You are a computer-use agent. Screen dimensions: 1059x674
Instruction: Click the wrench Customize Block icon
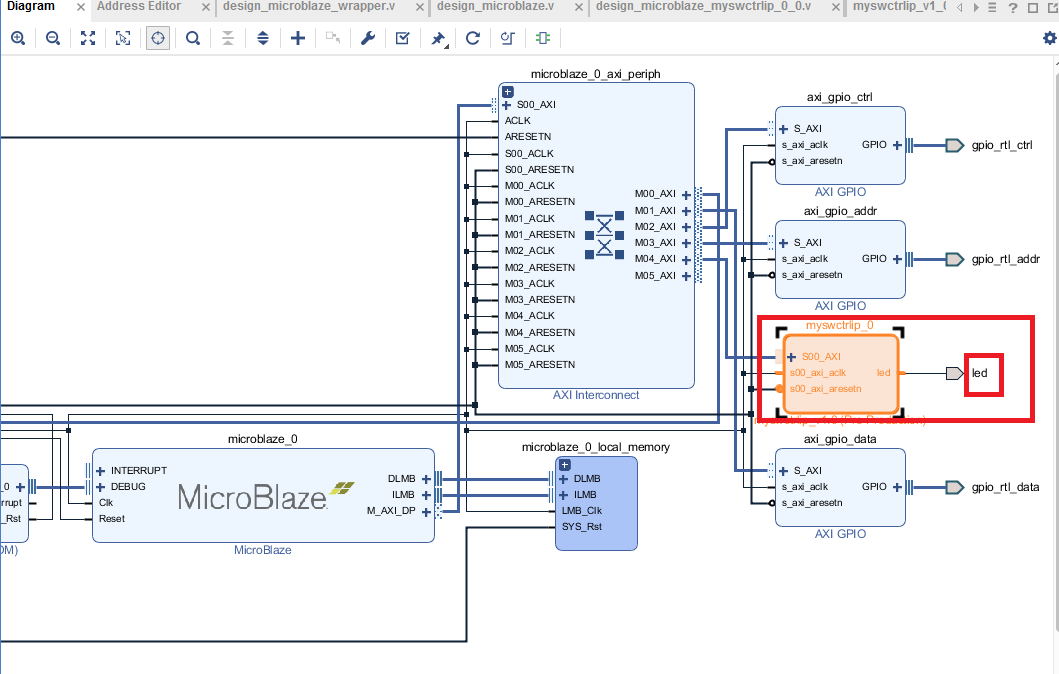coord(367,39)
